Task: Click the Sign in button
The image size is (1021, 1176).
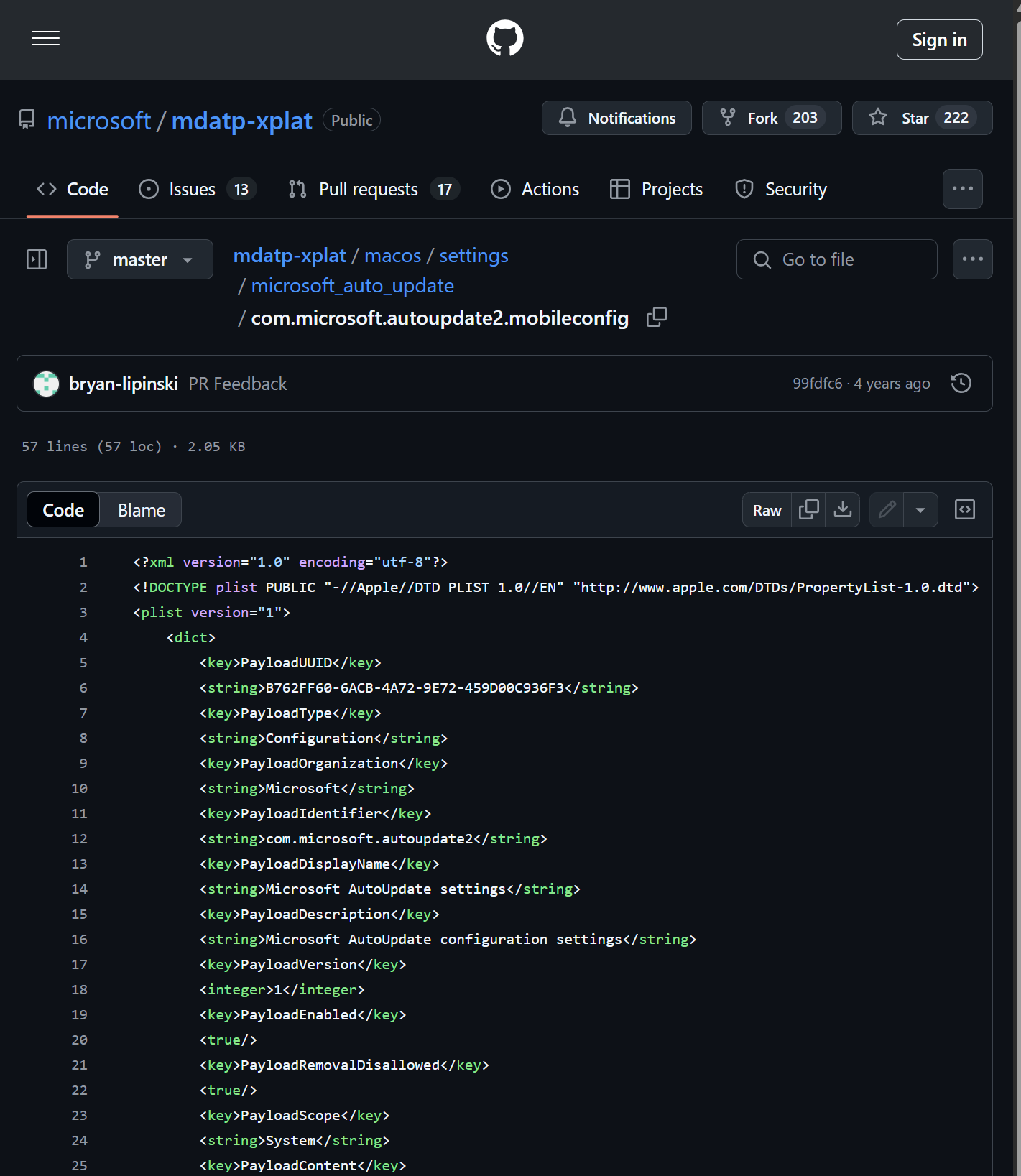Action: (x=939, y=40)
